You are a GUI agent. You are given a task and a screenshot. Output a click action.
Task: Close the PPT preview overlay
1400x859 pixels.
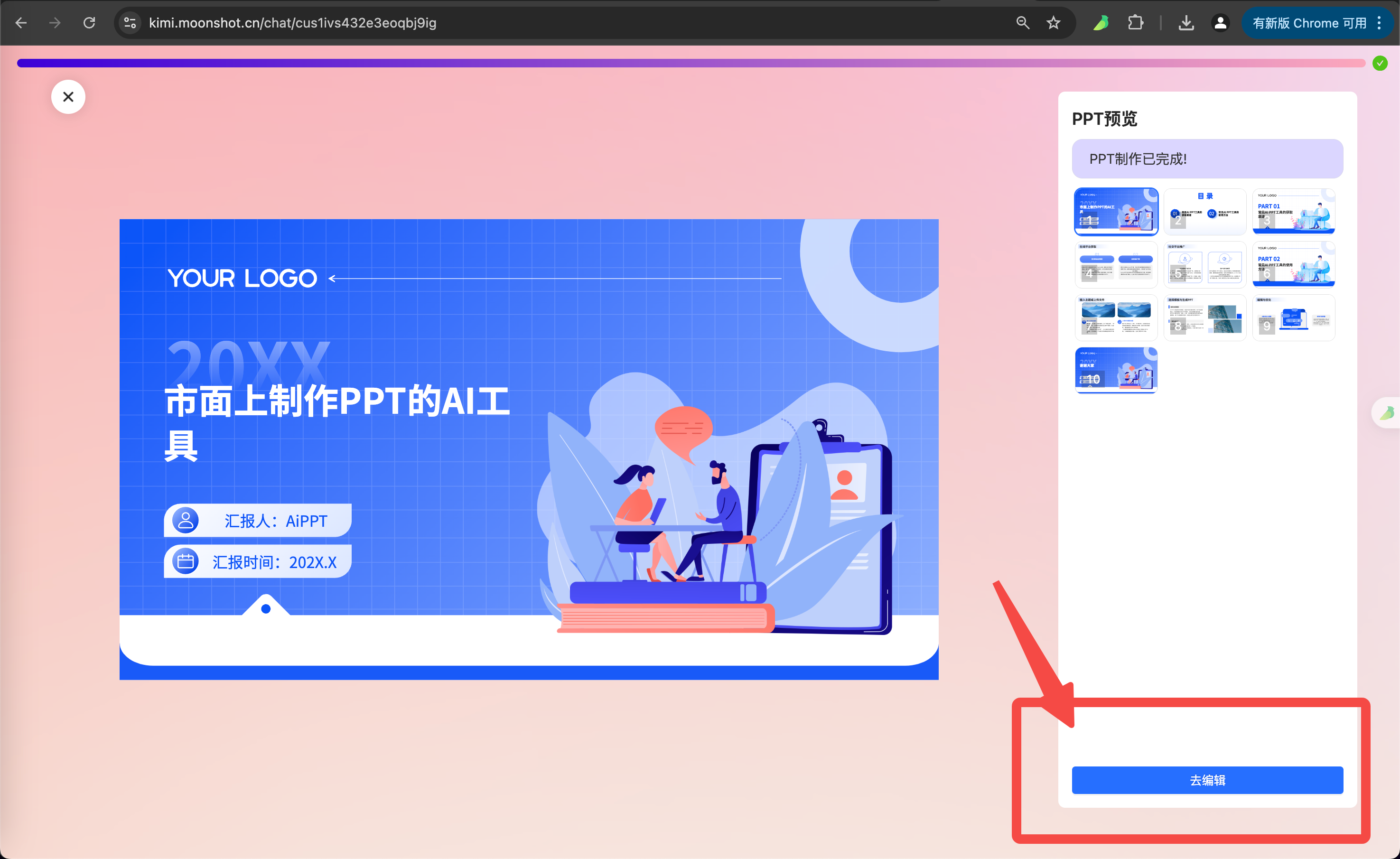[68, 97]
